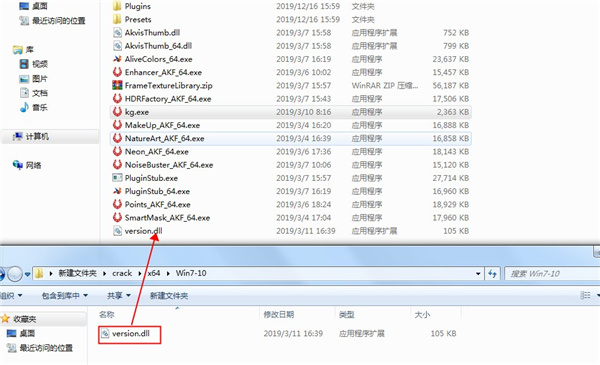This screenshot has width=600, height=365.
Task: Click the refresh button beside address bar
Action: click(x=492, y=274)
